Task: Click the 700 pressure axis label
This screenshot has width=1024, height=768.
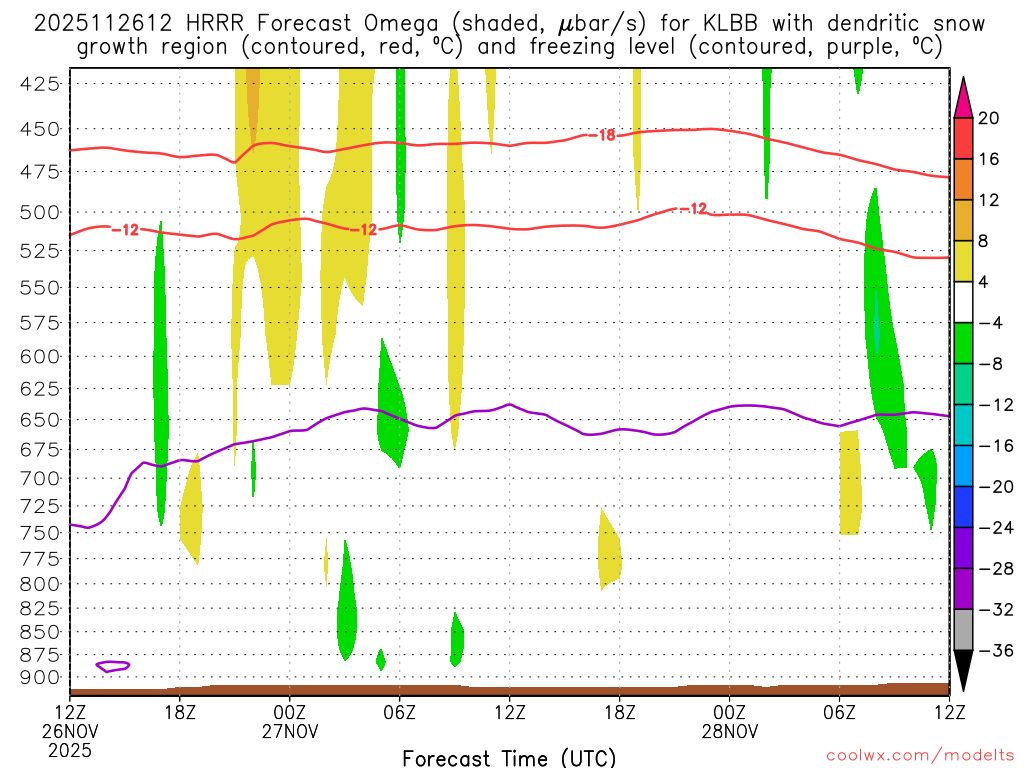Action: [40, 479]
